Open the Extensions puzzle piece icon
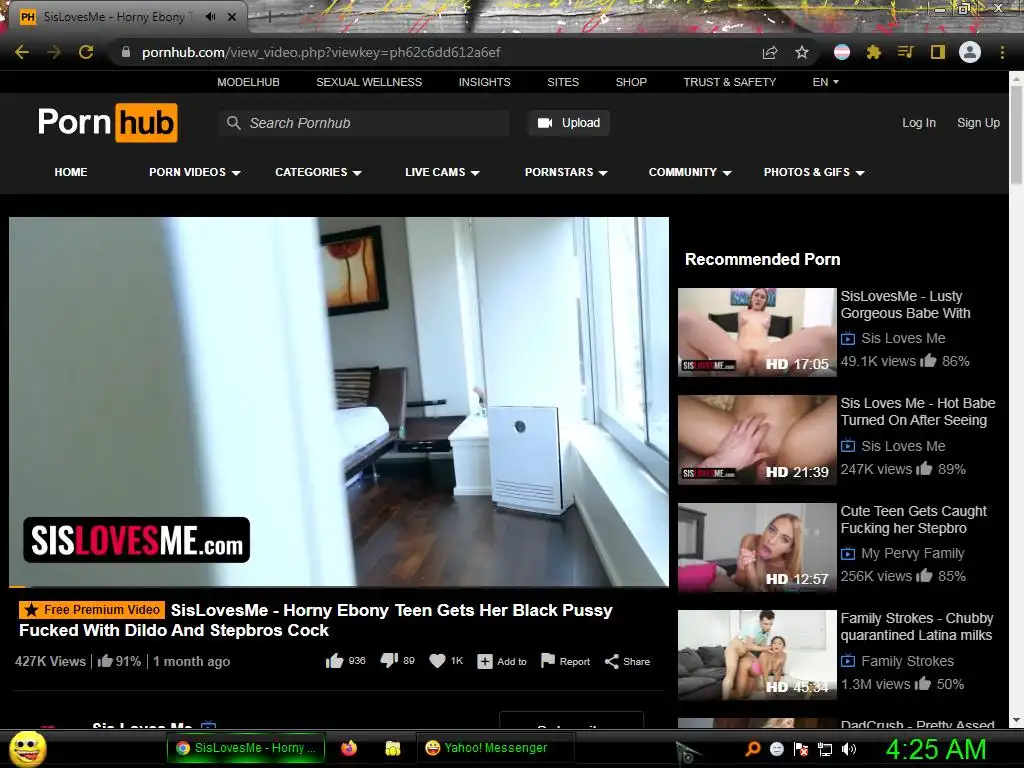This screenshot has width=1024, height=768. pos(874,52)
